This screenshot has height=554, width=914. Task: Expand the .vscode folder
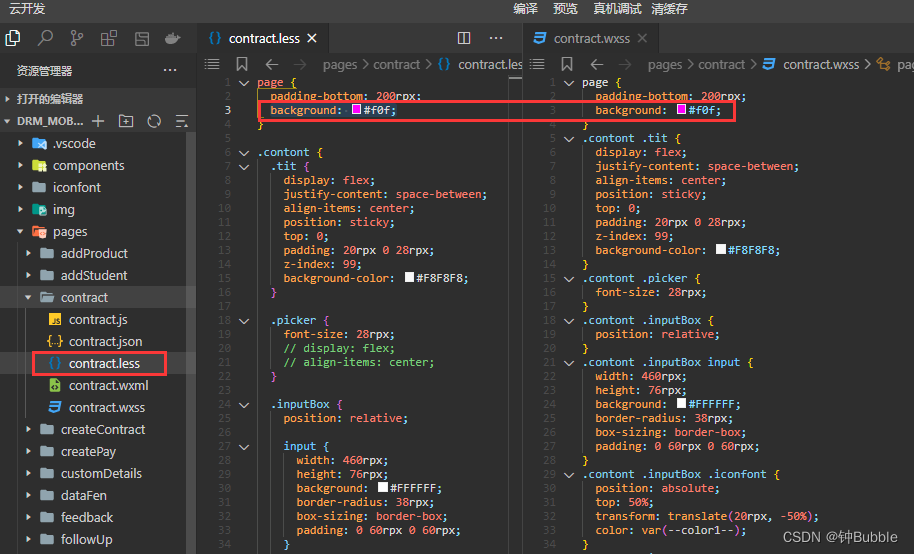tap(21, 143)
